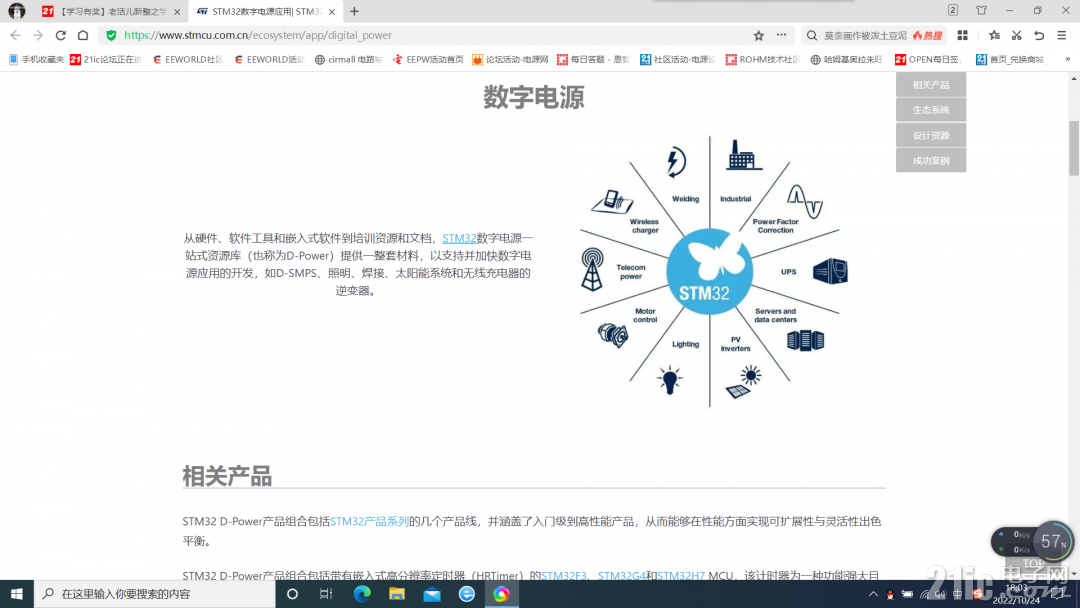
Task: Open the tab count indicator showing 2
Action: click(x=953, y=10)
